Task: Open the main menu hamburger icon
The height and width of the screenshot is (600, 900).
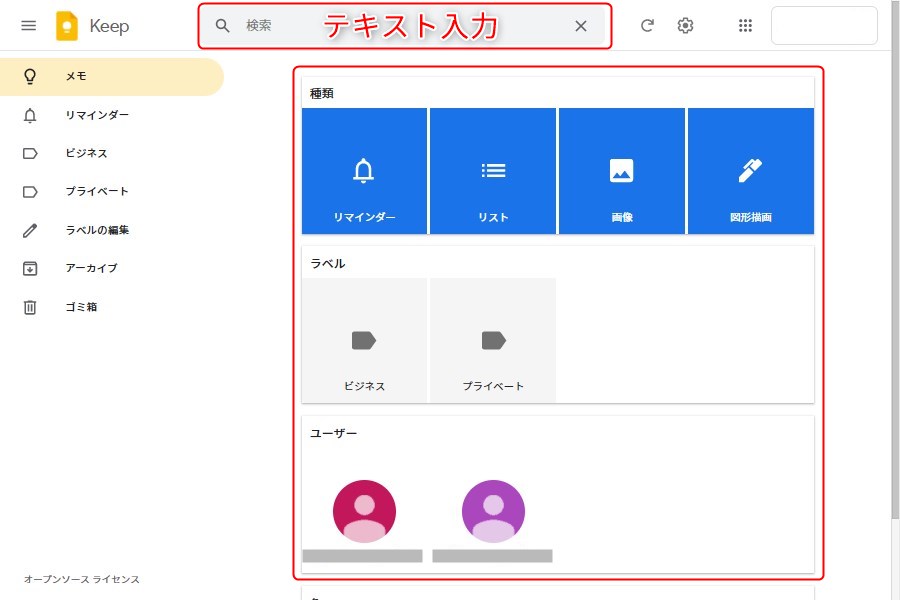Action: (x=29, y=26)
